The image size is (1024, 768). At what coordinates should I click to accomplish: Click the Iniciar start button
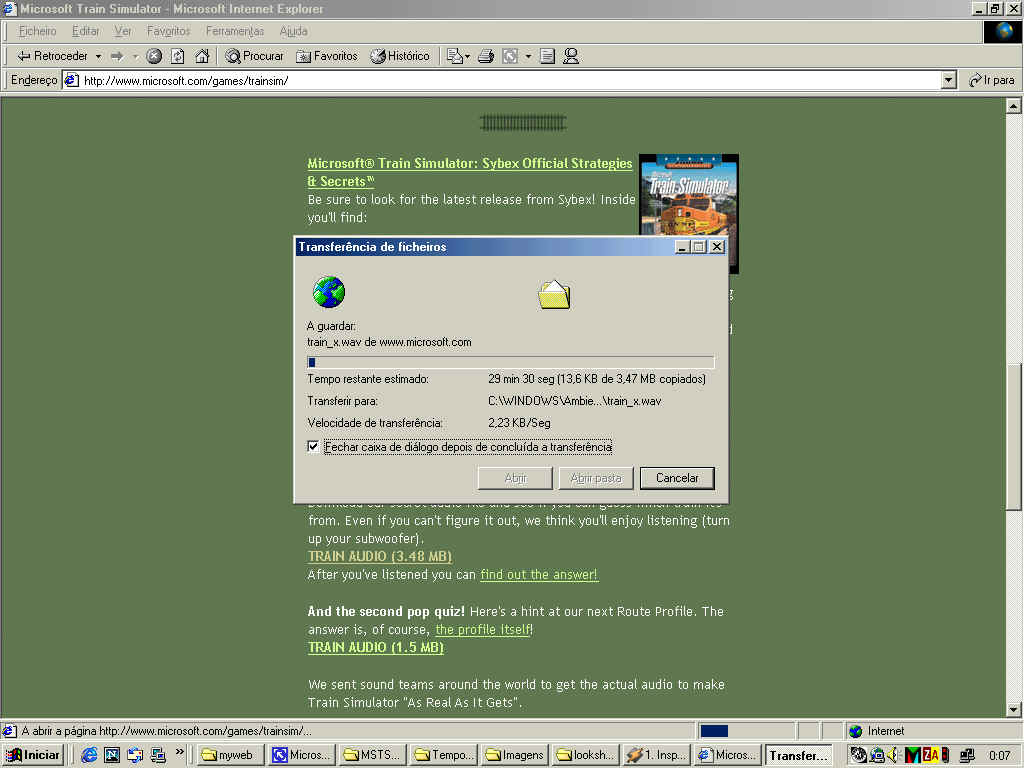click(x=33, y=755)
